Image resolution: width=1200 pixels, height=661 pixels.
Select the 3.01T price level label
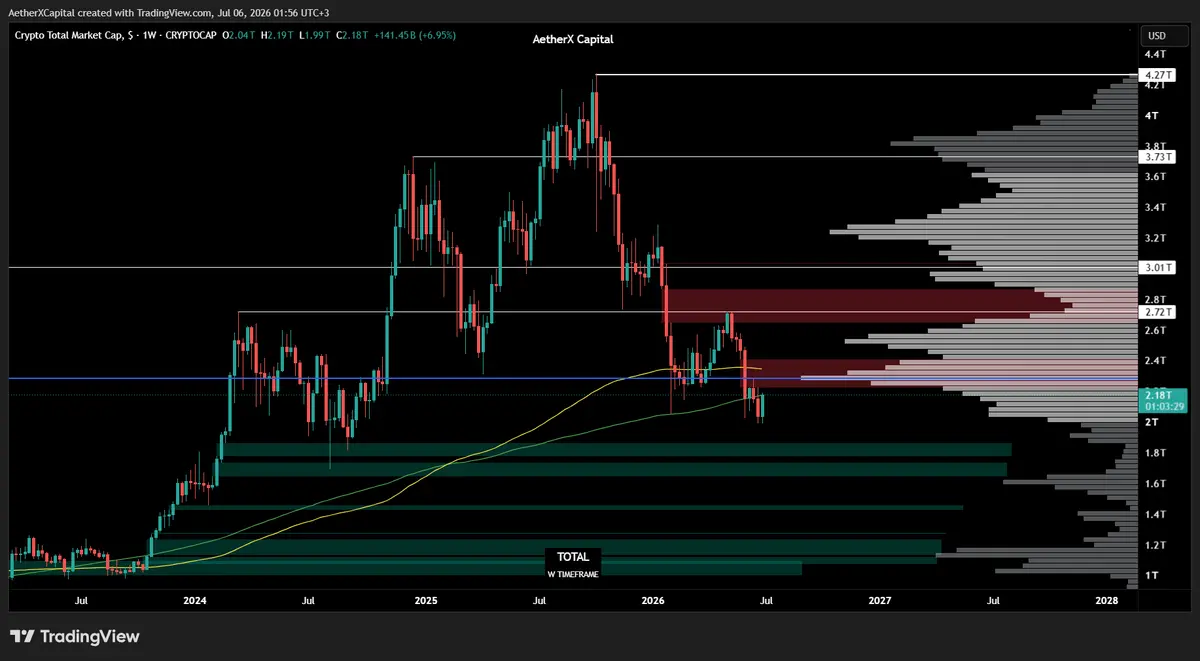(1156, 267)
